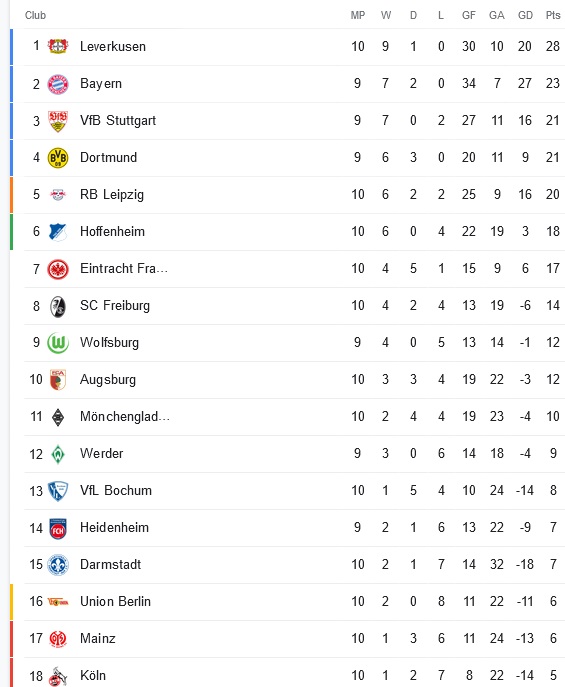The image size is (565, 687).
Task: Click the Werder Bremen green logo
Action: (58, 454)
